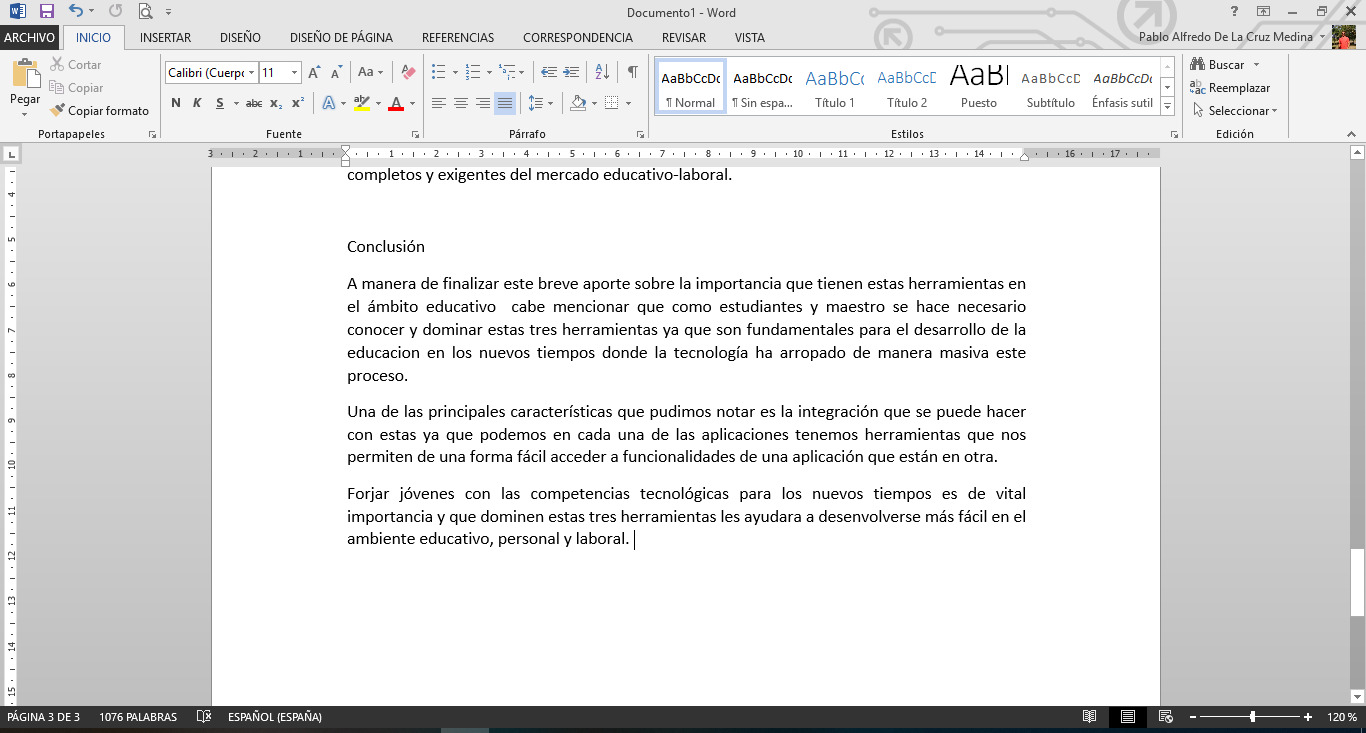Switch to Read Mode view
This screenshot has width=1366, height=733.
coord(1090,717)
